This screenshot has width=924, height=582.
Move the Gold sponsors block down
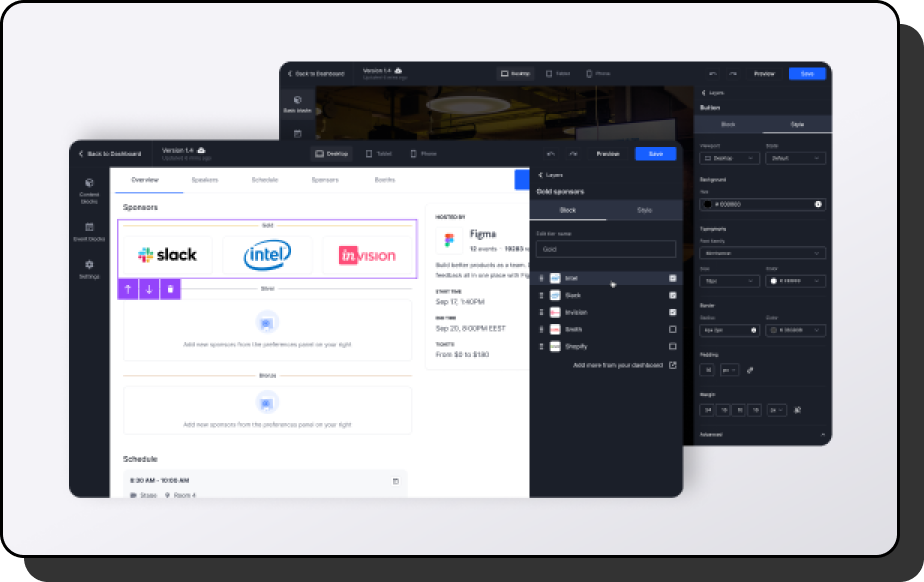click(149, 289)
